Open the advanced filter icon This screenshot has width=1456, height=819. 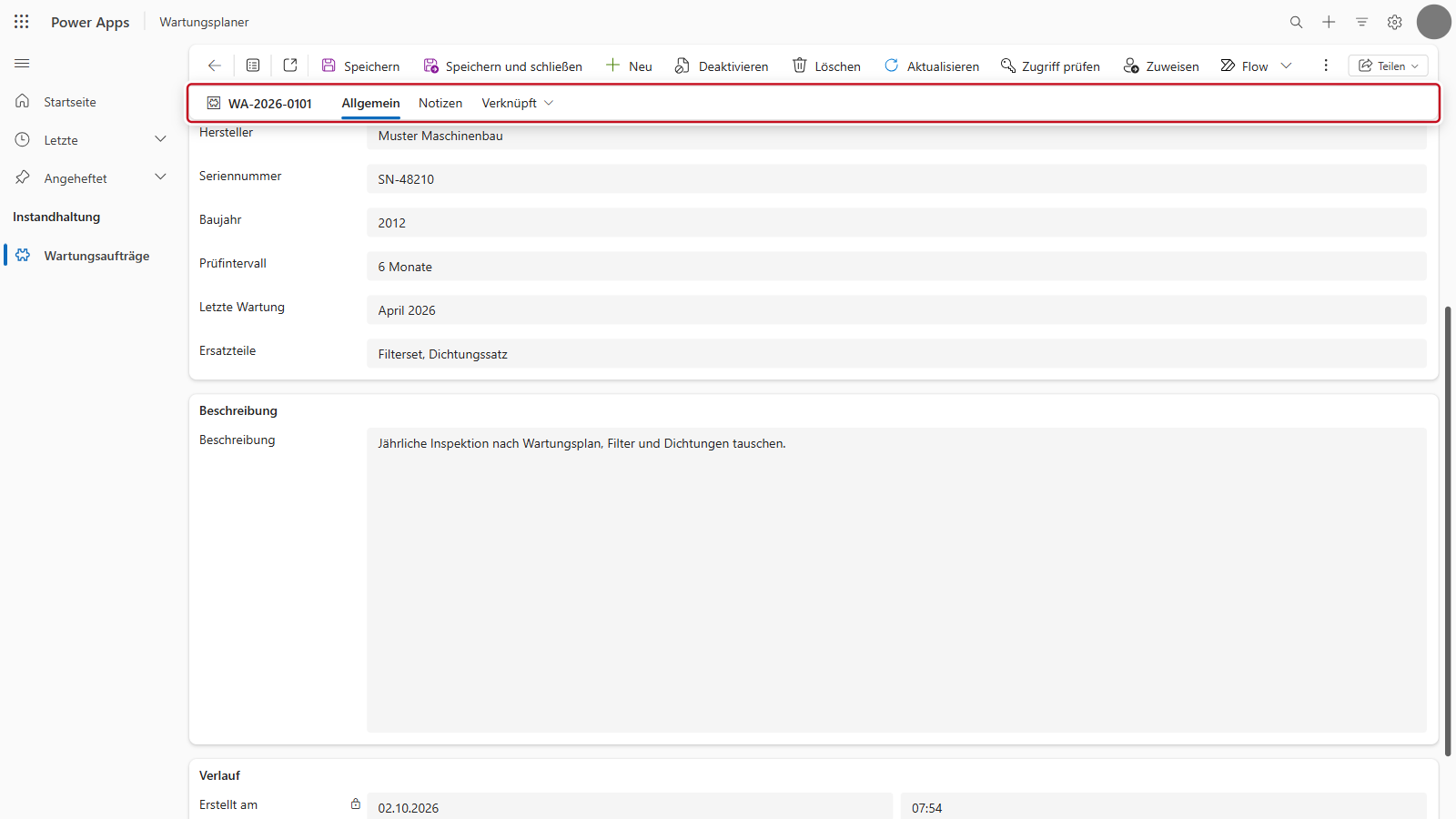coord(1361,22)
